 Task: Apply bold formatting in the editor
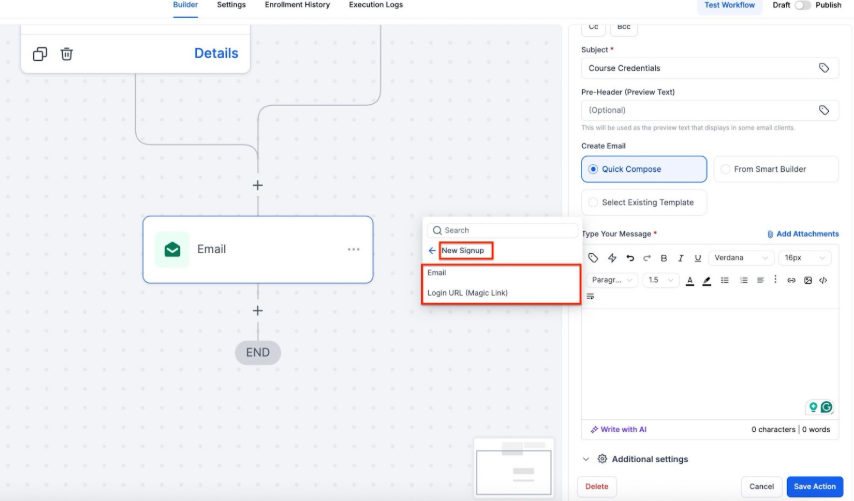point(663,258)
